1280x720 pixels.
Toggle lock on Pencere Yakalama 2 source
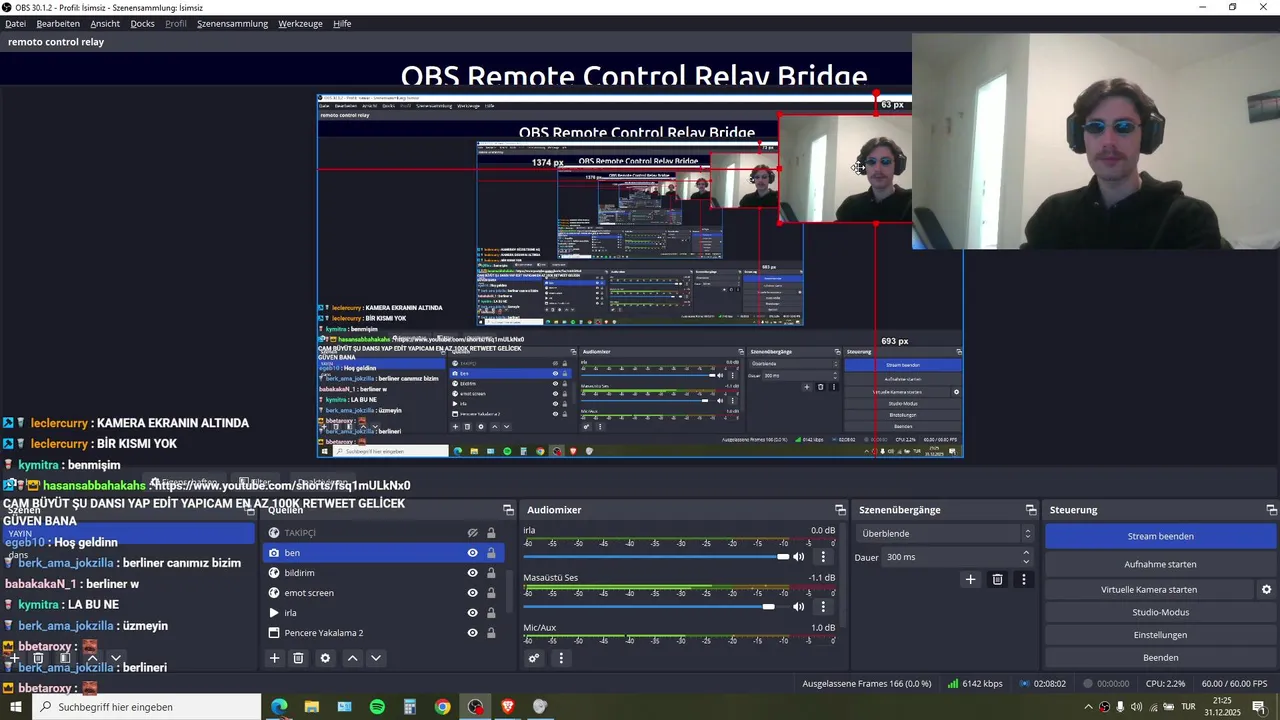pos(491,633)
